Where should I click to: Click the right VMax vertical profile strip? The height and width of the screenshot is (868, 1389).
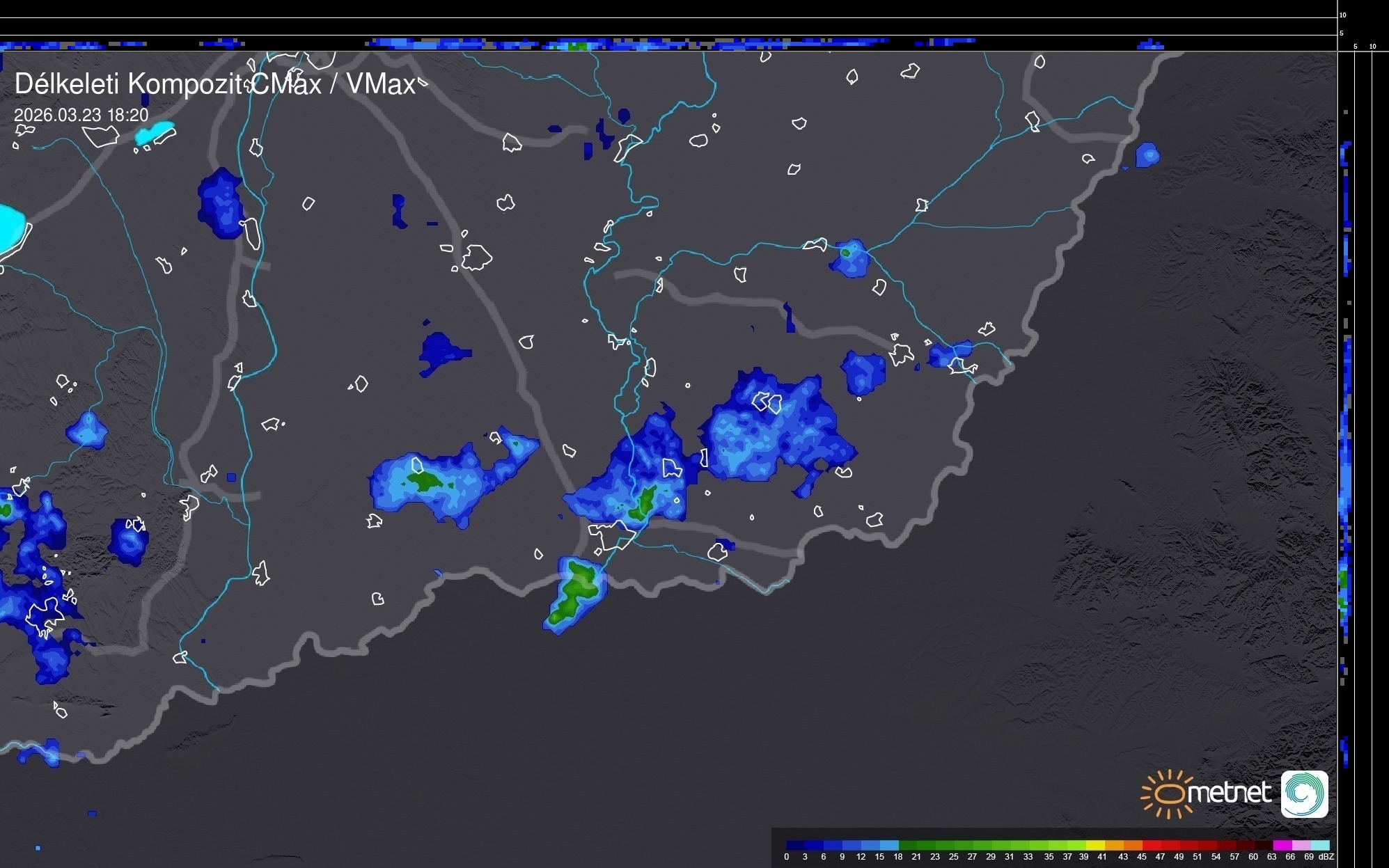1346,452
